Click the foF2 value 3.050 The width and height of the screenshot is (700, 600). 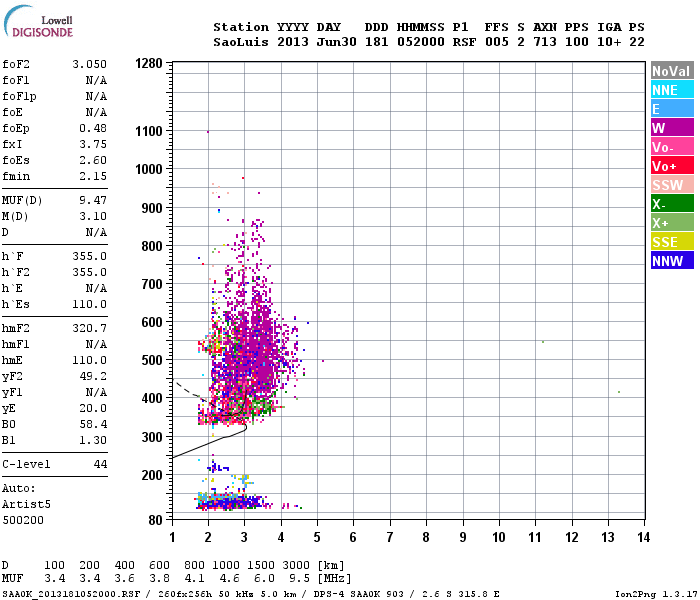[x=90, y=64]
